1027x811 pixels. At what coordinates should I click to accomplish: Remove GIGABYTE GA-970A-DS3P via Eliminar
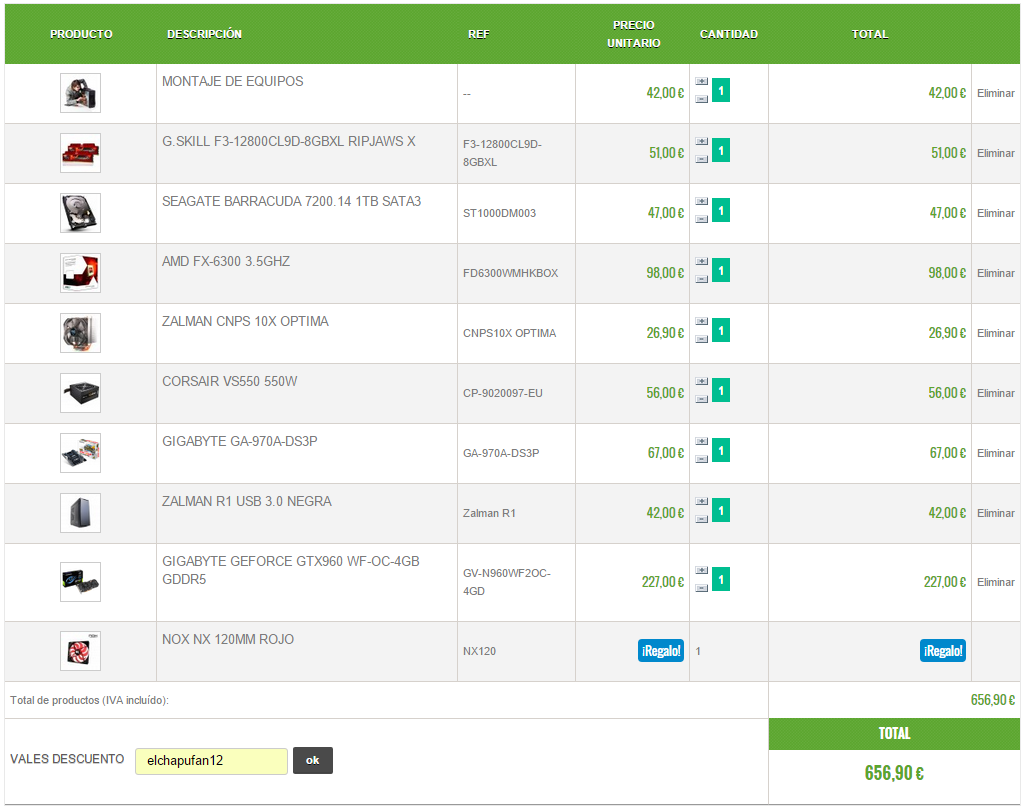996,453
